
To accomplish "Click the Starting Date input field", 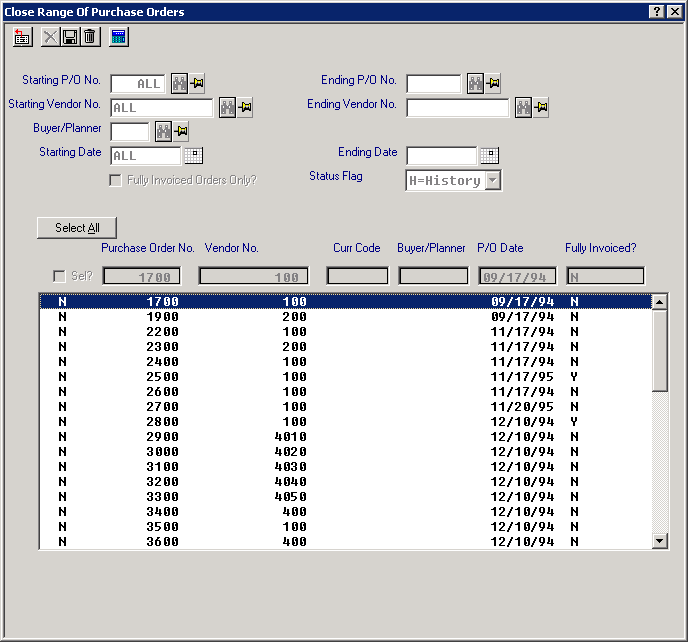I will coord(146,156).
